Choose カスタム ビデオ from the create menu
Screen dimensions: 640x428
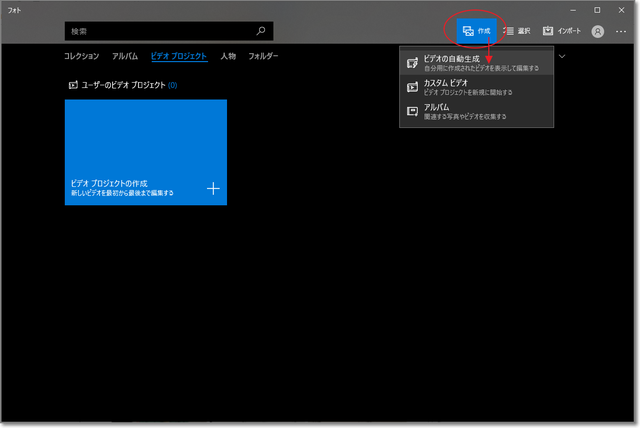point(477,87)
